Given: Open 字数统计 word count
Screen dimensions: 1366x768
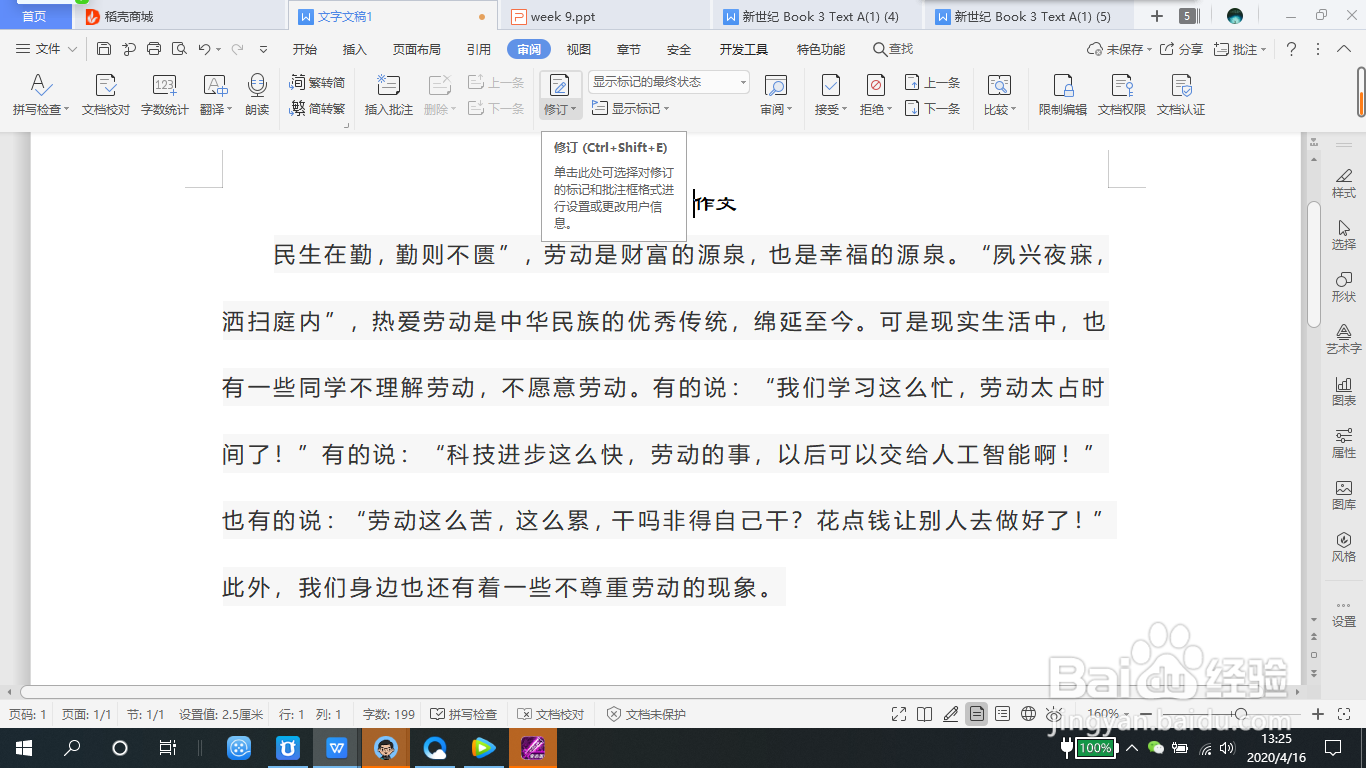Looking at the screenshot, I should pos(163,95).
